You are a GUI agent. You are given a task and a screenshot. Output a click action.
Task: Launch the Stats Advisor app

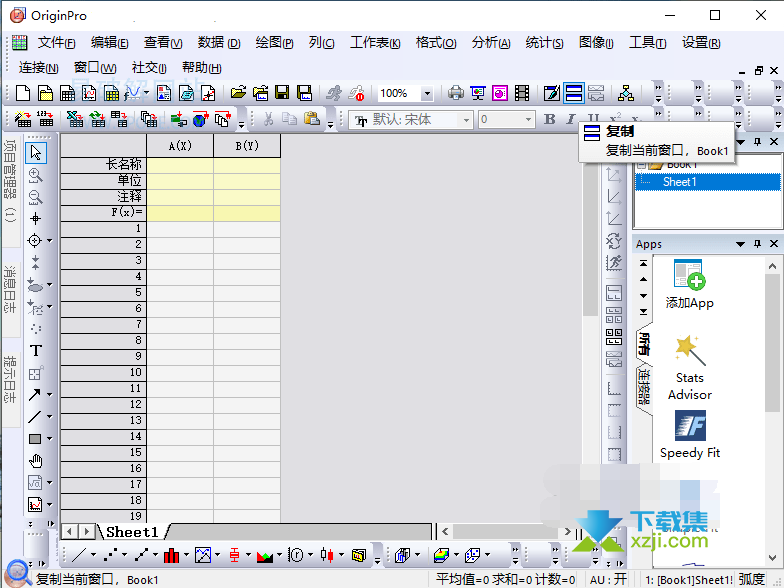click(690, 368)
